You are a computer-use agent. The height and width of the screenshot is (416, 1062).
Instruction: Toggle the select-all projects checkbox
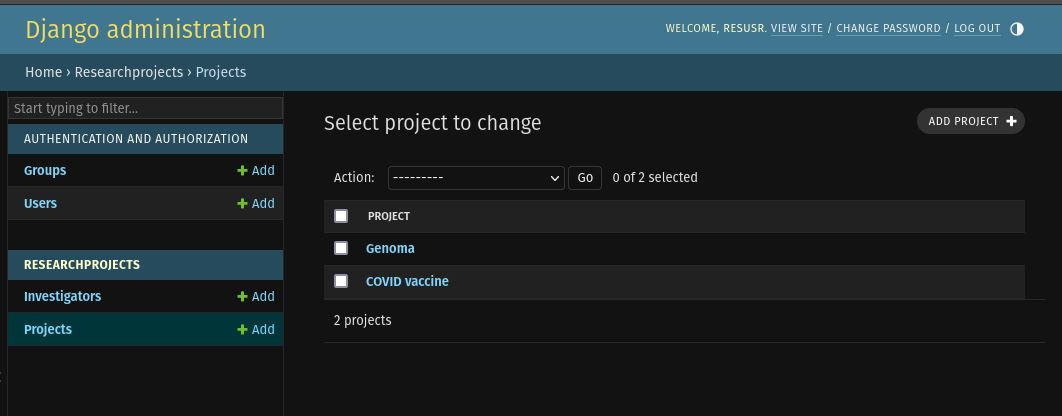tap(341, 215)
